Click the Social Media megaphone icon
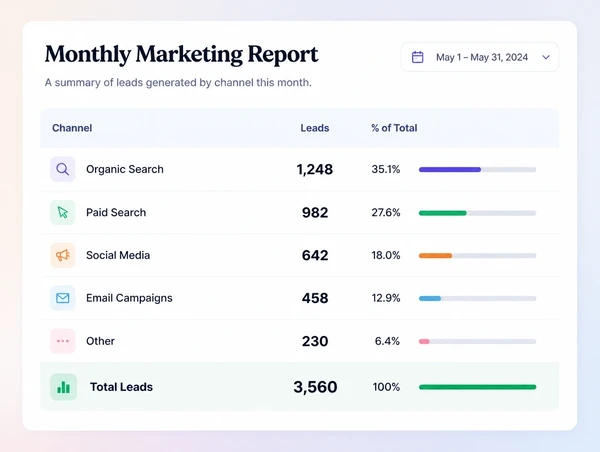The height and width of the screenshot is (452, 600). pyautogui.click(x=63, y=255)
